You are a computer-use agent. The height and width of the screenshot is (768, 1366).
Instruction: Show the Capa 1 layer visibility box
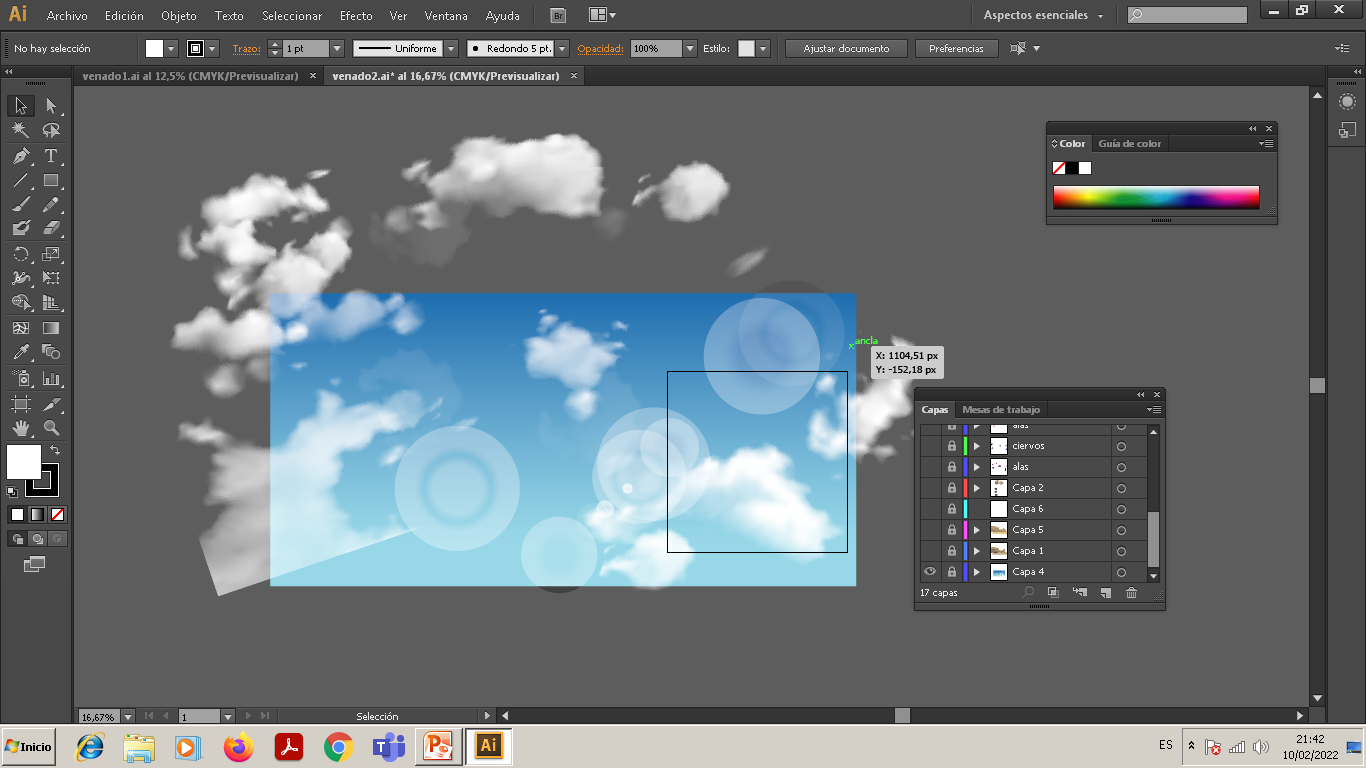pos(930,551)
